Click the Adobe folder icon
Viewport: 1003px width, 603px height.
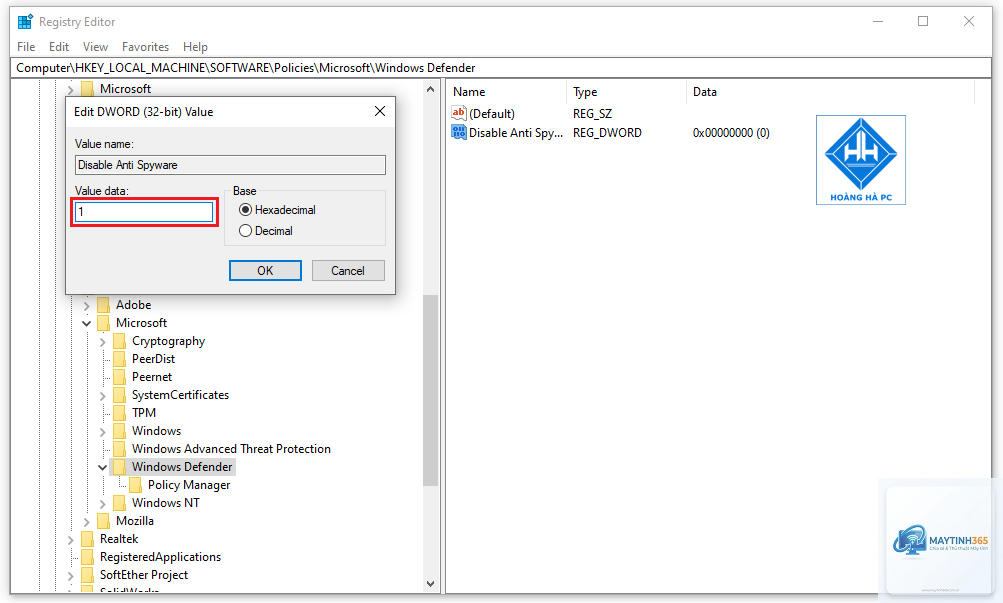[103, 305]
